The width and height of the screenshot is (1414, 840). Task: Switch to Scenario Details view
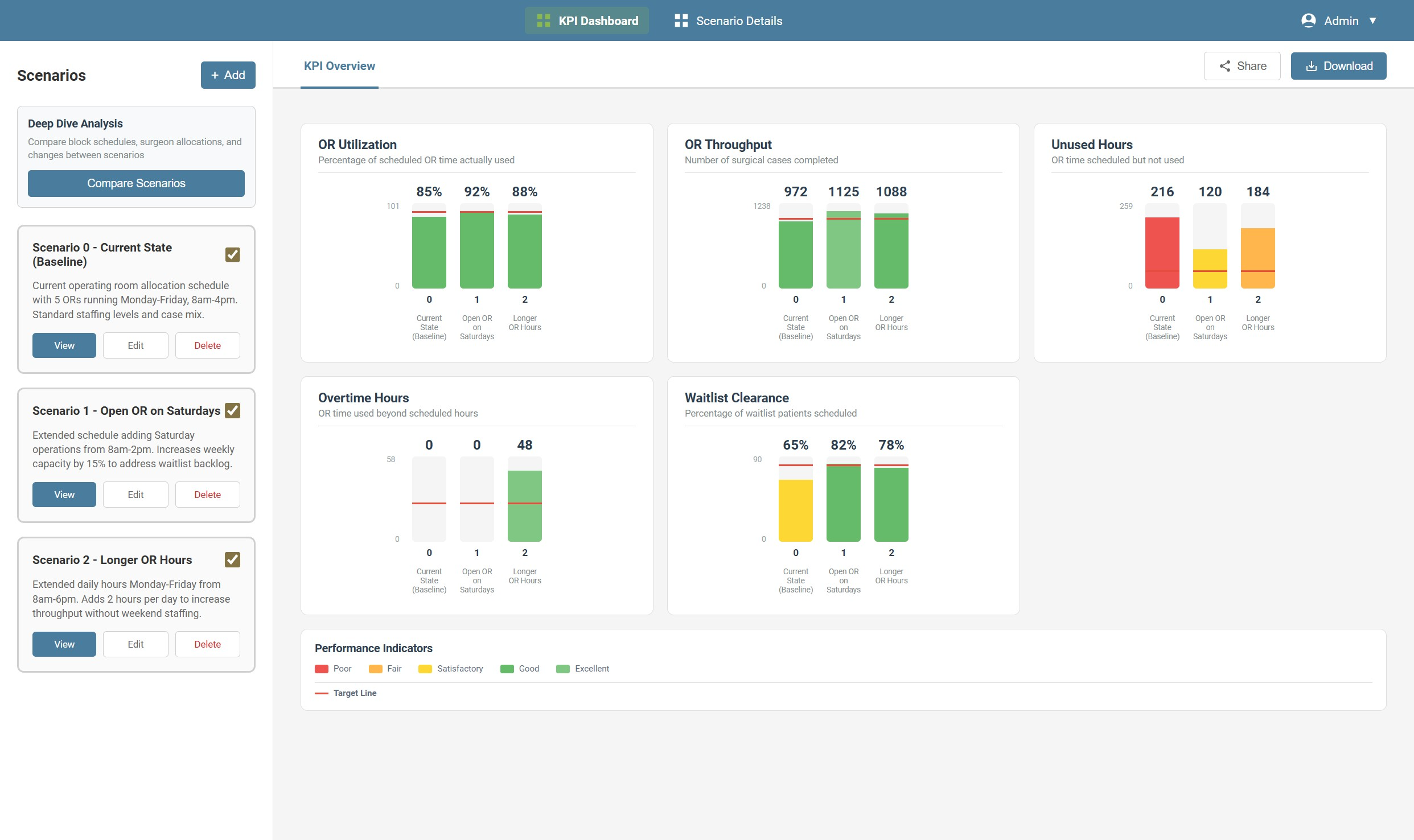click(739, 20)
